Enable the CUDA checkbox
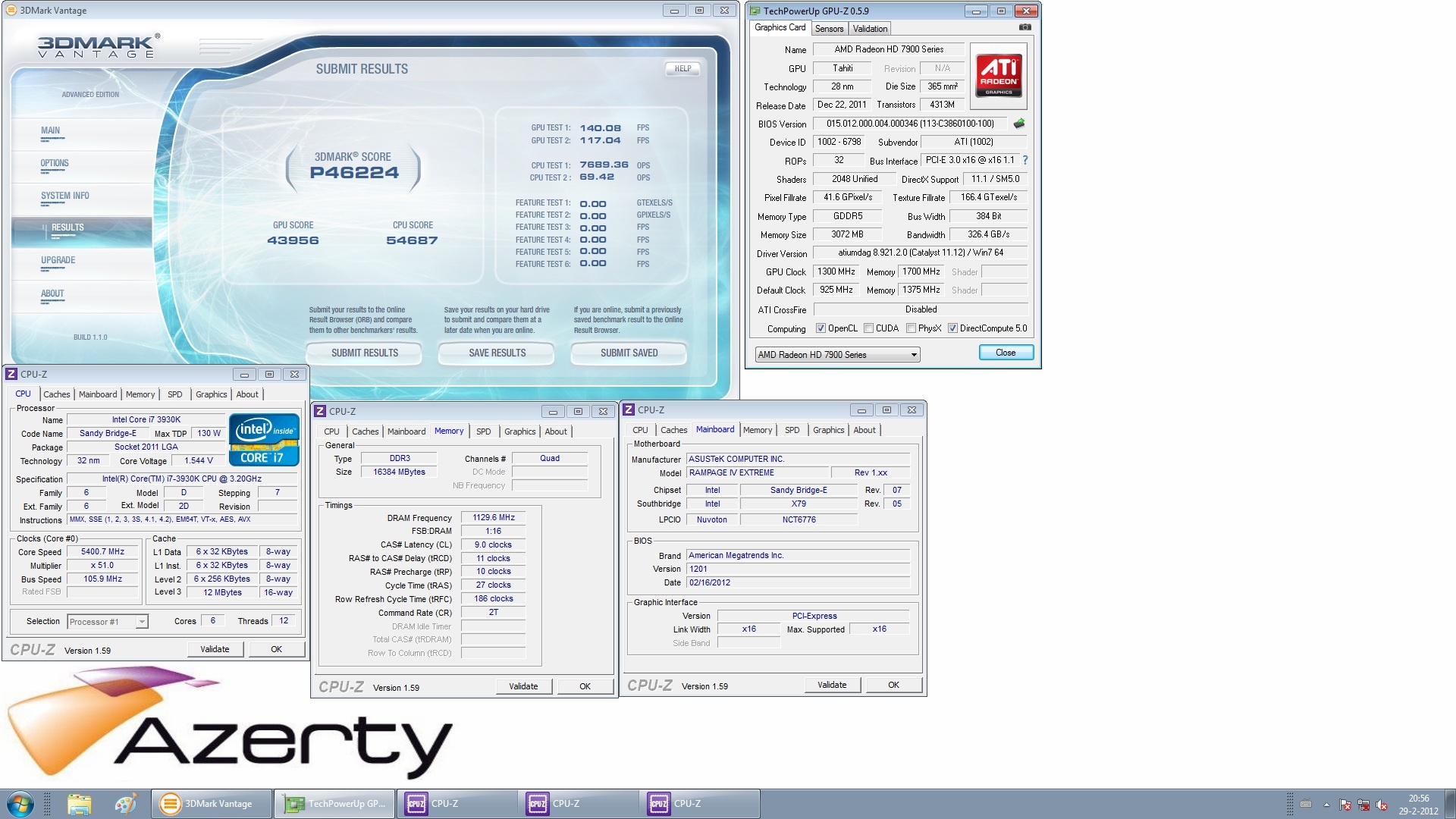Viewport: 1456px width, 819px height. pyautogui.click(x=868, y=328)
